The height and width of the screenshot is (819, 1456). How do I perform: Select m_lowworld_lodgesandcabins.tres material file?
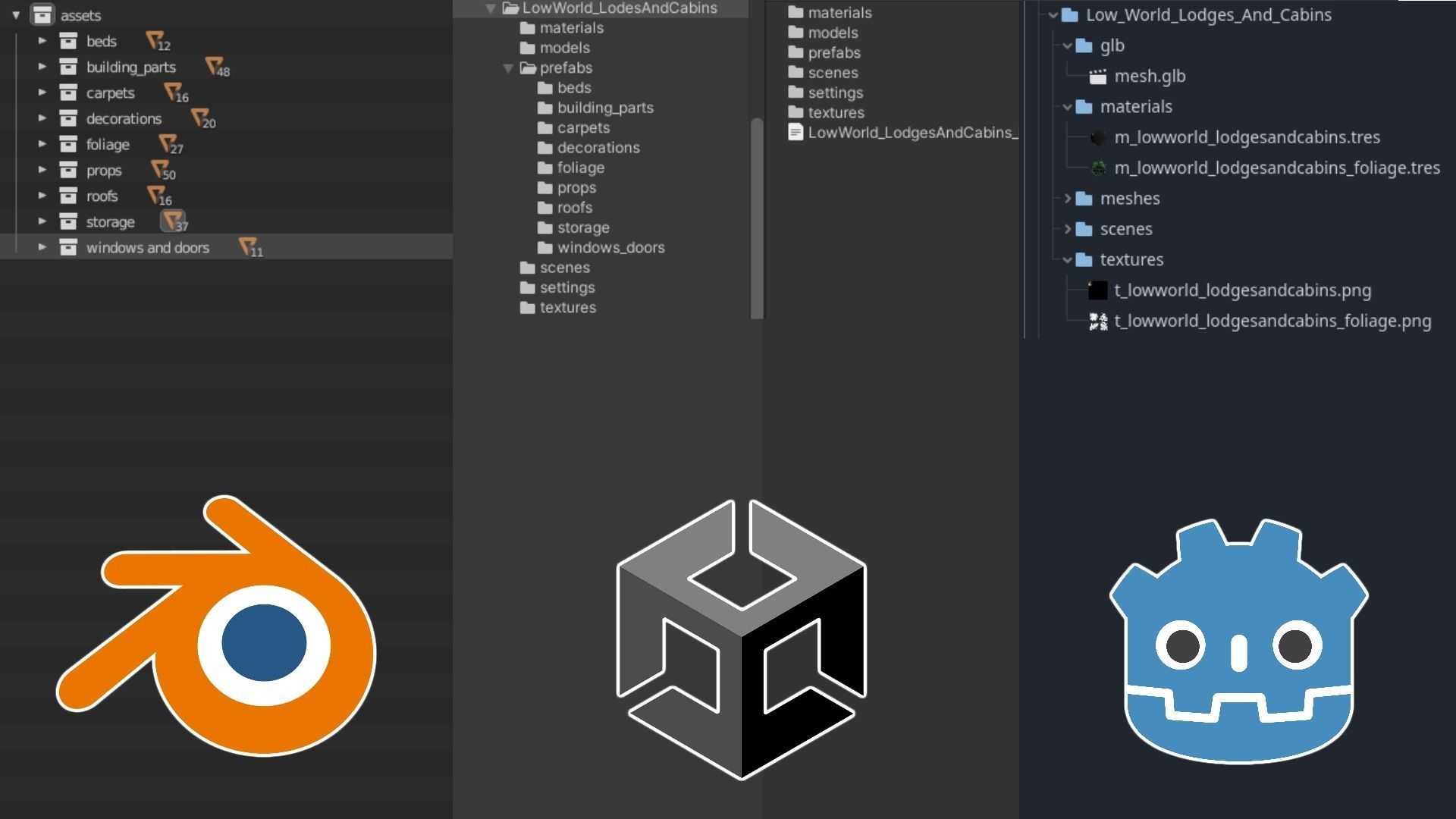tap(1247, 137)
